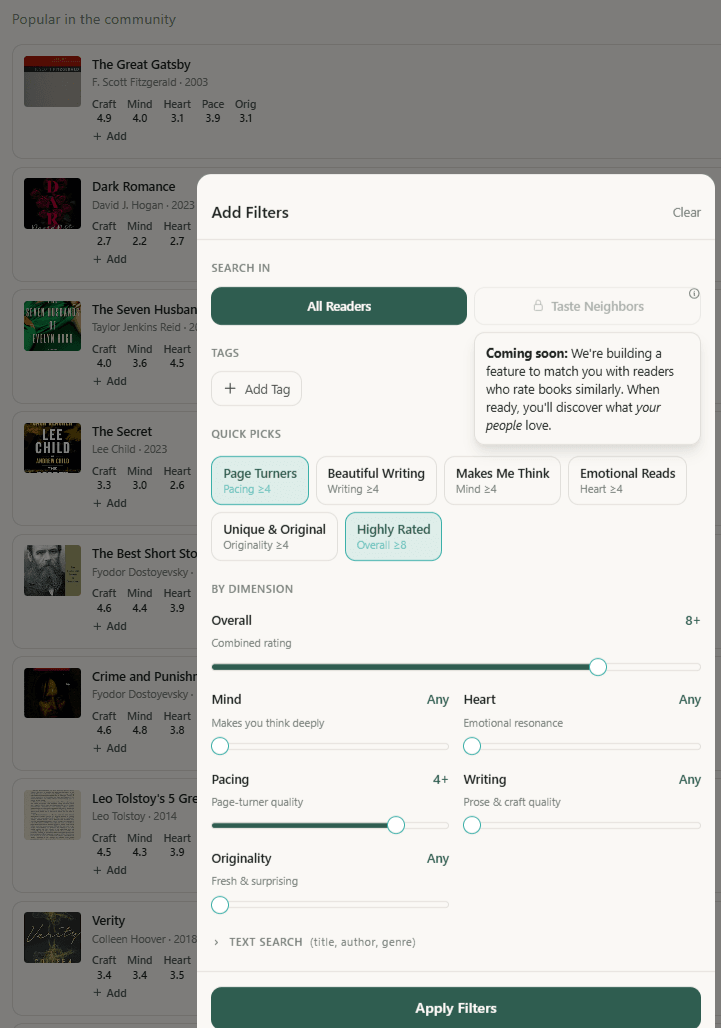Enable the Emotional Reads quick pick

[x=627, y=481]
